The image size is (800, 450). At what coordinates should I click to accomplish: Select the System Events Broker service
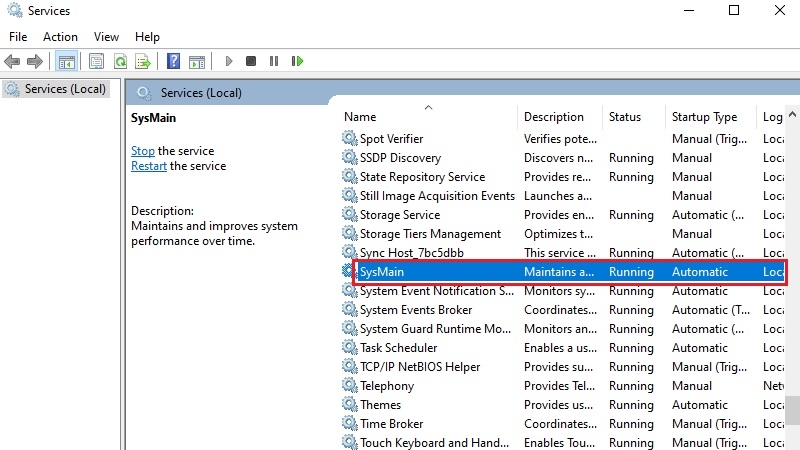(416, 310)
